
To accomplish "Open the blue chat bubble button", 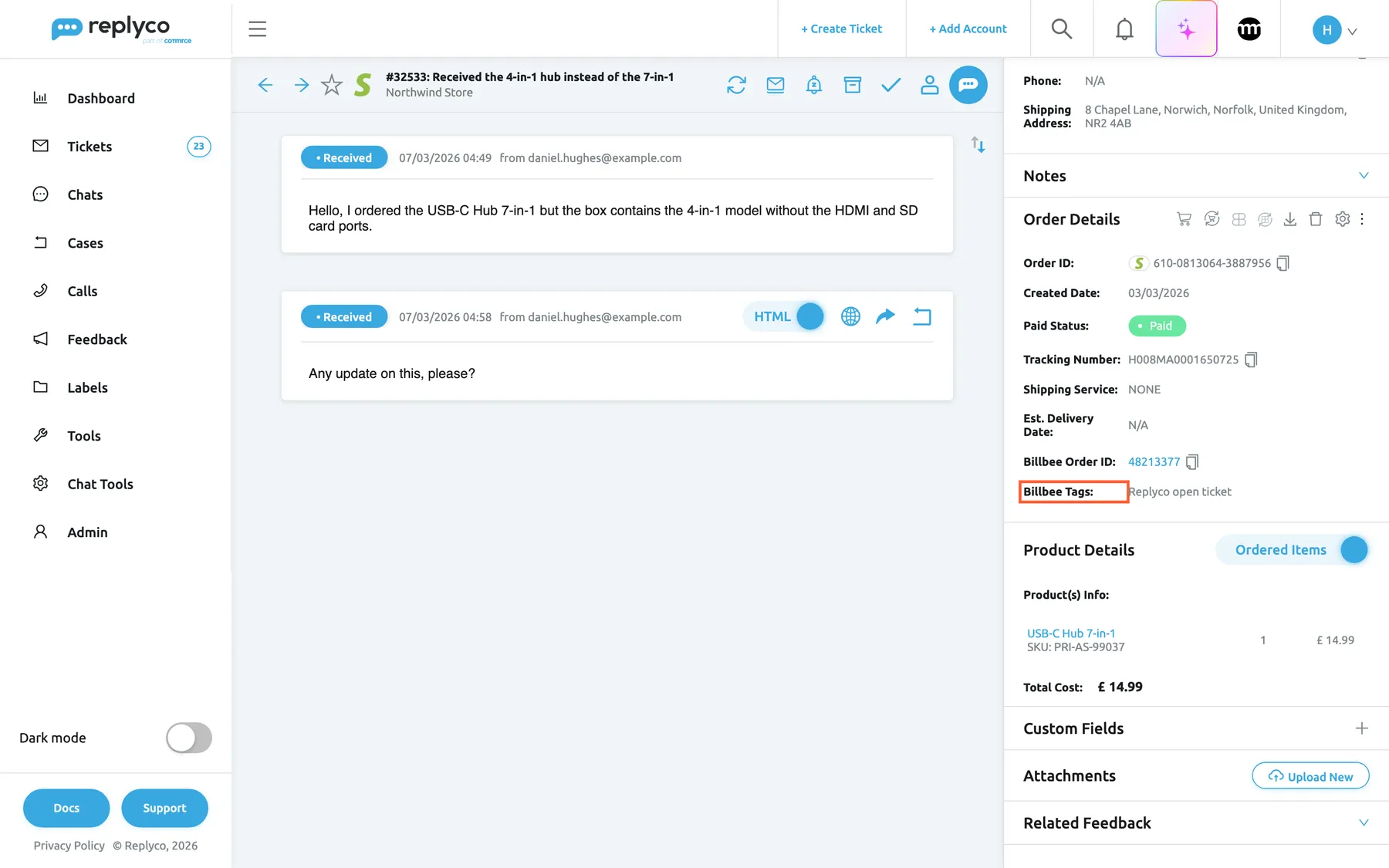I will pyautogui.click(x=968, y=85).
